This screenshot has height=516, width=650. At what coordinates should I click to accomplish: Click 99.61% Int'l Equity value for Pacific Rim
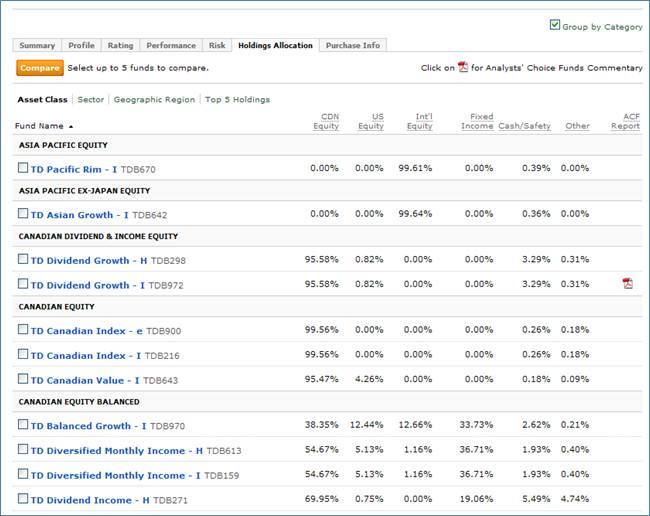415,168
